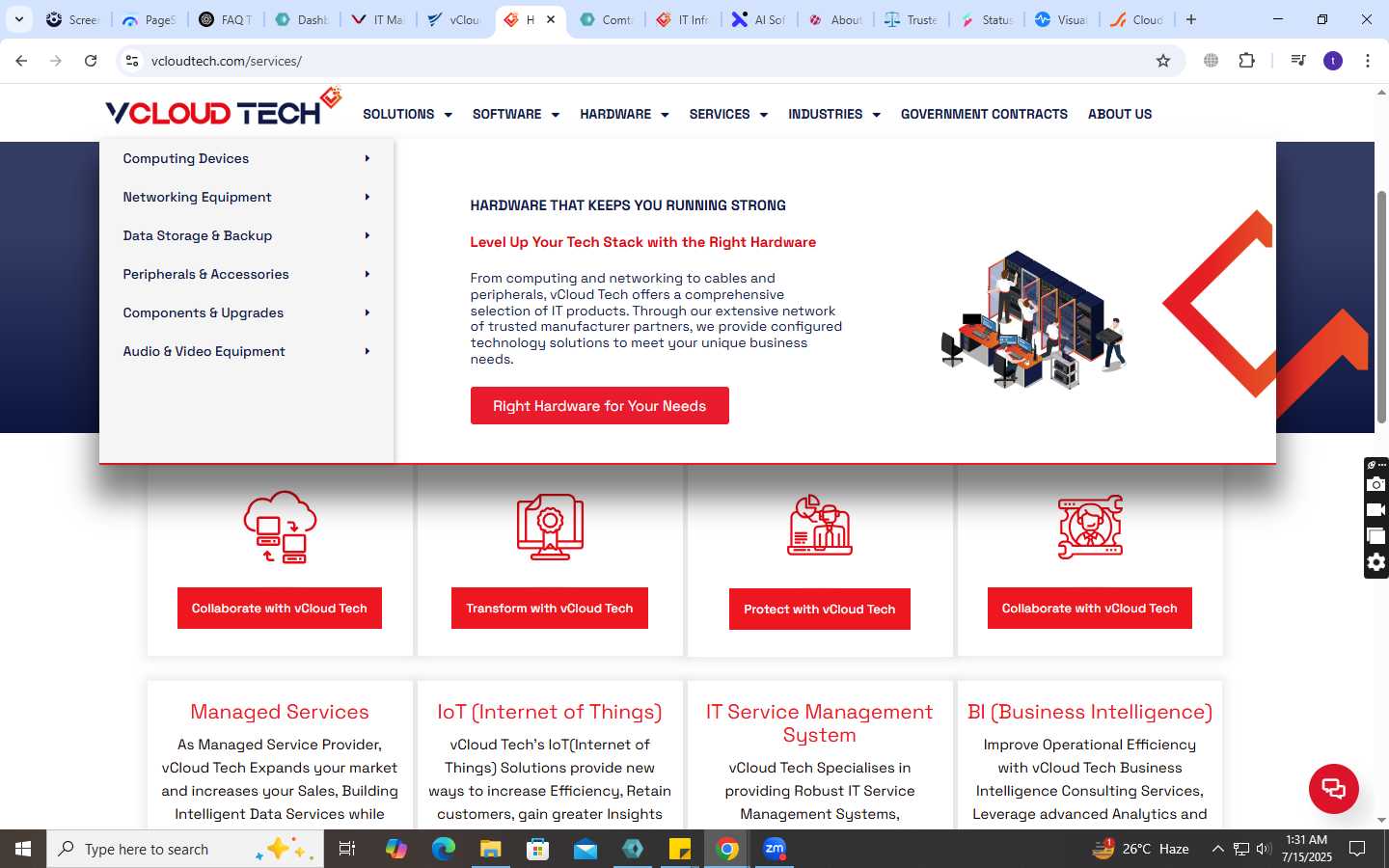Click the Windows search box
This screenshot has height=868, width=1389.
coord(185,849)
